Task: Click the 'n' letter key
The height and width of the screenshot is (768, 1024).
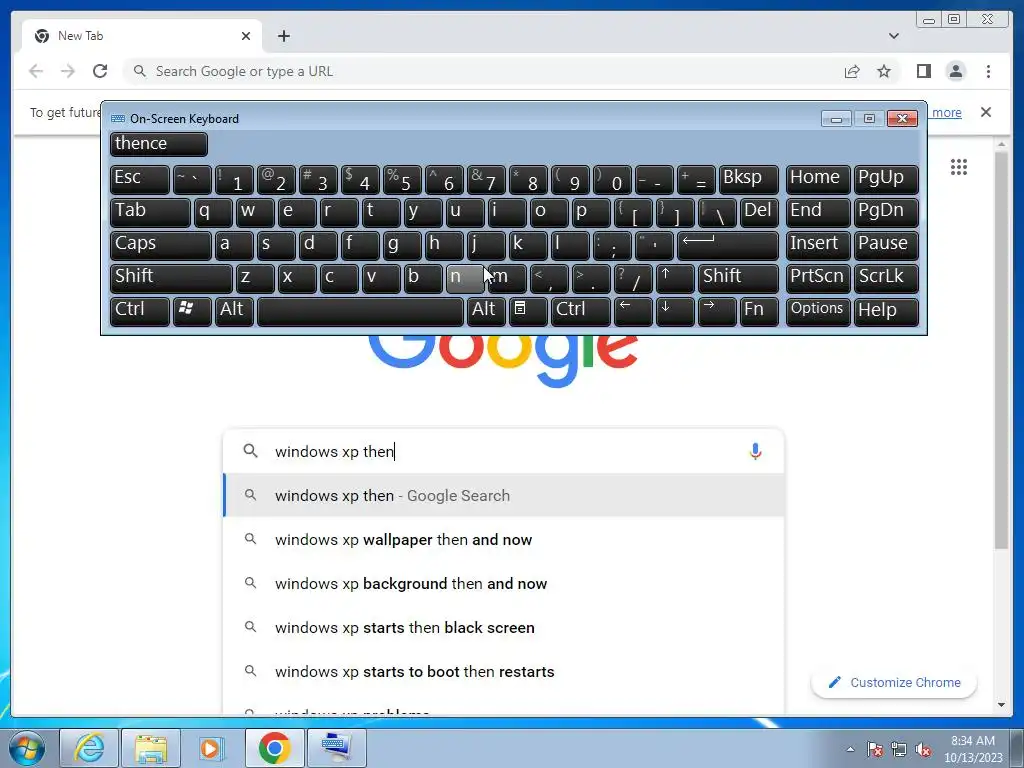Action: [465, 278]
